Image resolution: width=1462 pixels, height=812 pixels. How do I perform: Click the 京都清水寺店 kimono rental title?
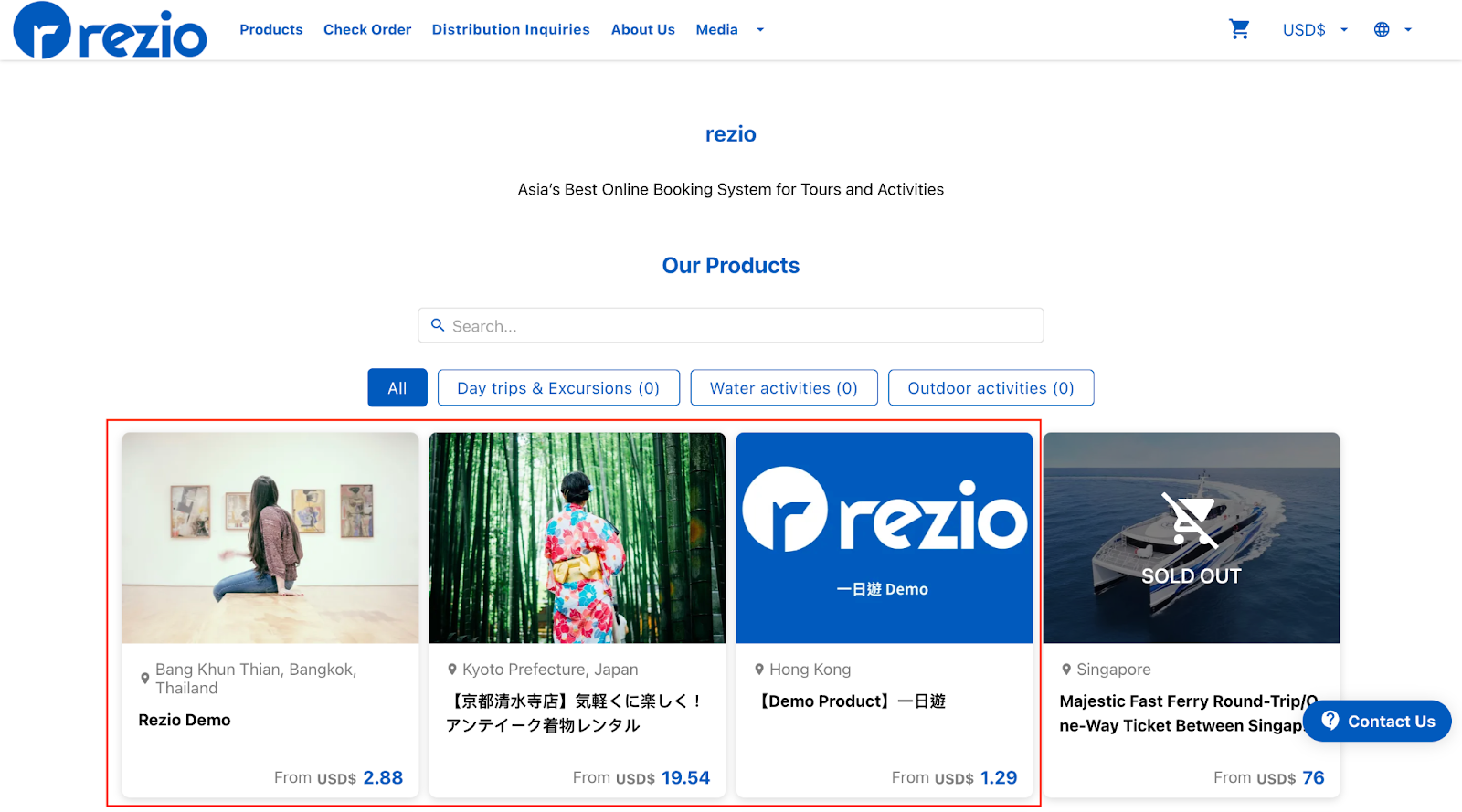point(576,713)
